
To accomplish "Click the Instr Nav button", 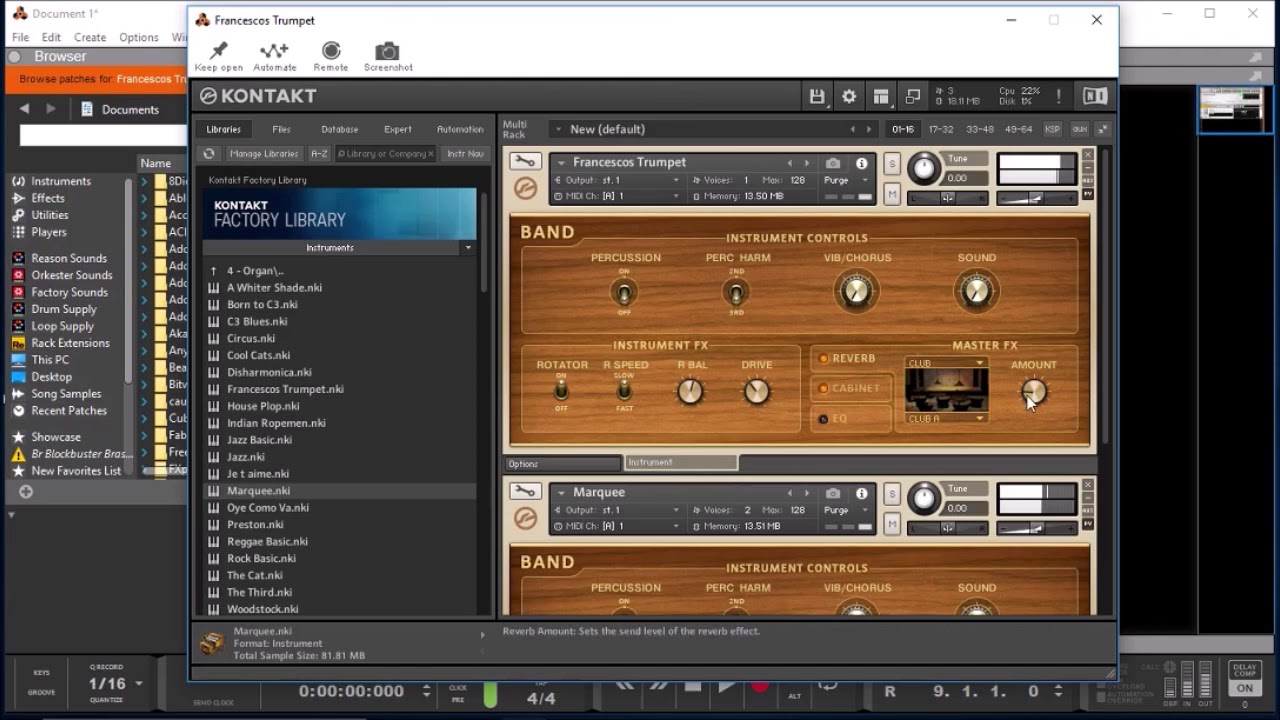I will click(465, 154).
